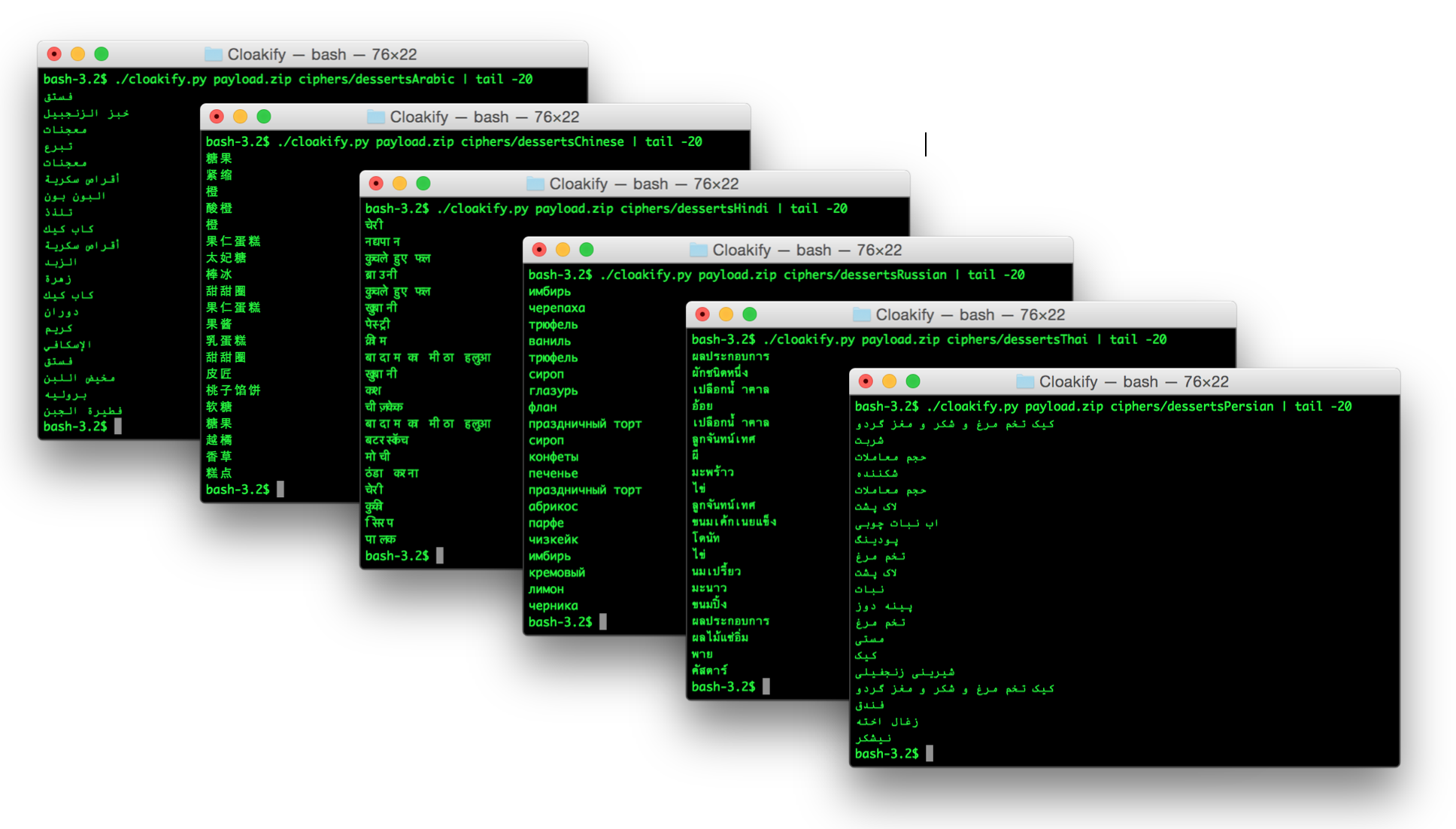Click "太妃糖" in the Chinese terminal output
Screen dimensions: 1456x829
tap(226, 257)
